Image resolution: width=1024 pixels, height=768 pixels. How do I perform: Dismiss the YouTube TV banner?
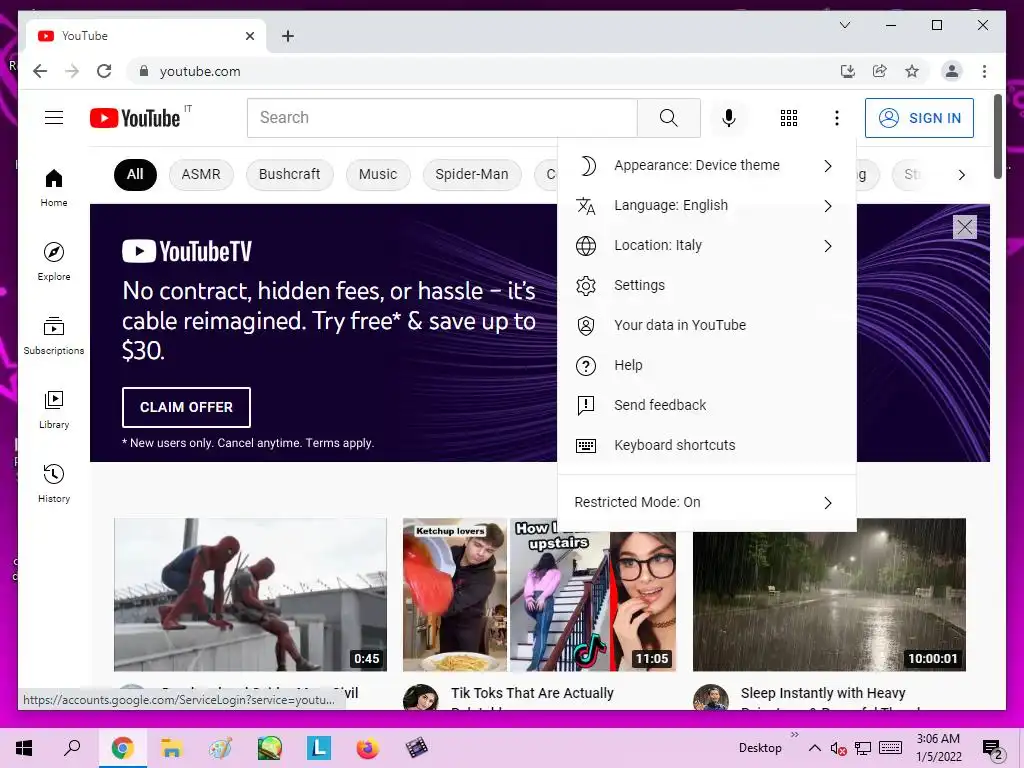[965, 227]
